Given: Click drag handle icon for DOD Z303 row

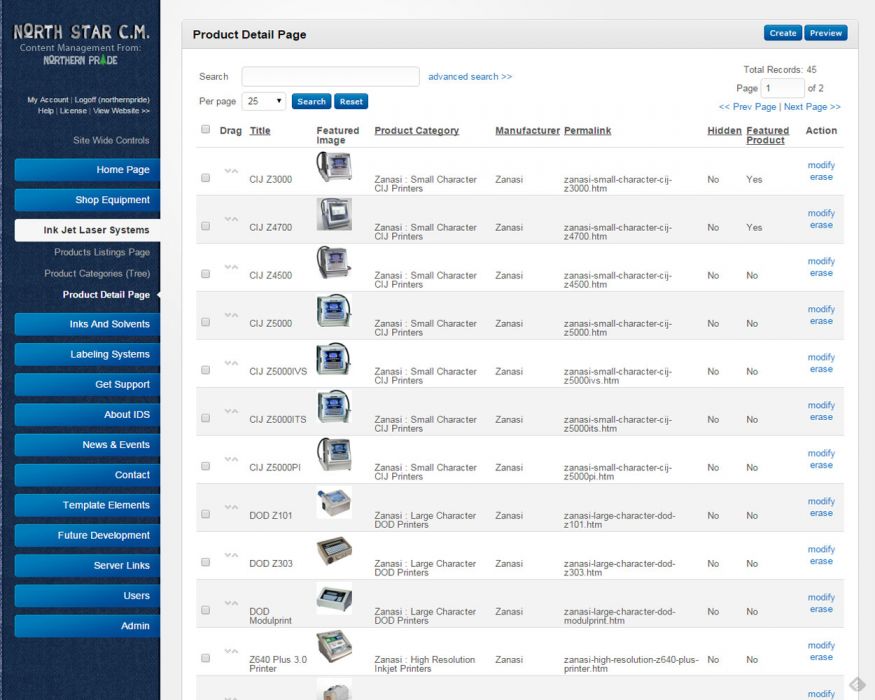Looking at the screenshot, I should (231, 555).
